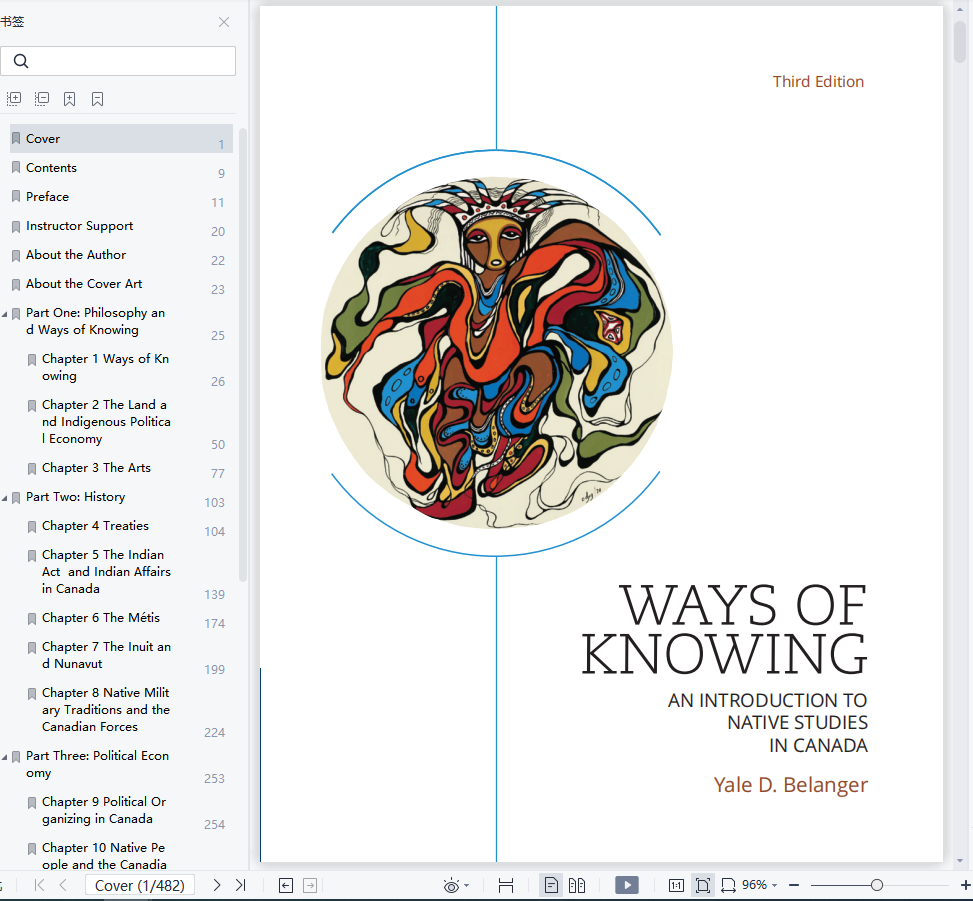
Task: Open Chapter 9 Political Organizing bookmark
Action: (104, 810)
